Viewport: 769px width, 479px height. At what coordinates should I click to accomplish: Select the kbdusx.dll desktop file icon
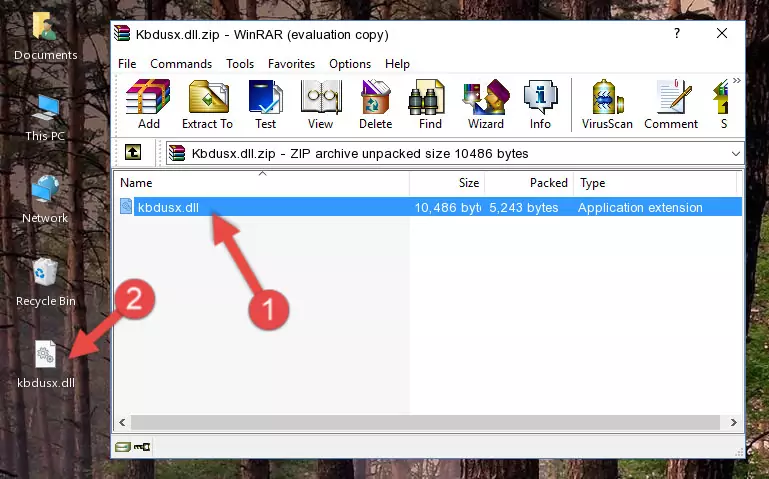pyautogui.click(x=46, y=364)
